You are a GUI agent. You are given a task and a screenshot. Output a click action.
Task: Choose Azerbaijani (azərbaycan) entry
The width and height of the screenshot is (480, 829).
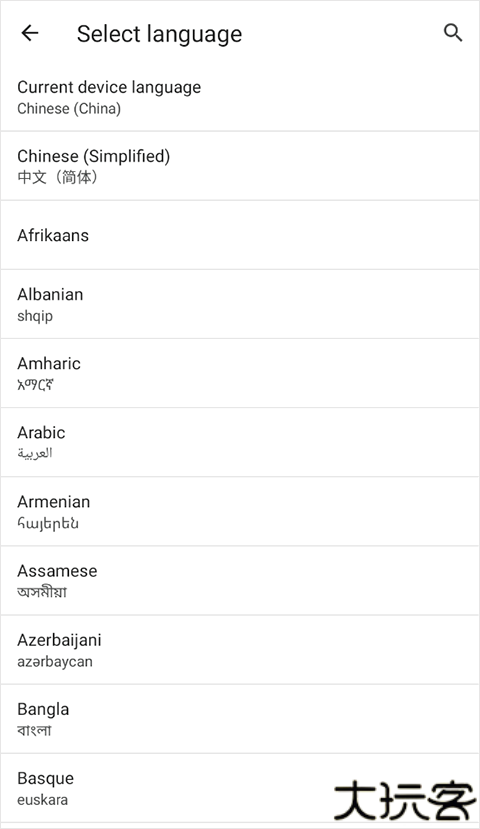pyautogui.click(x=240, y=650)
